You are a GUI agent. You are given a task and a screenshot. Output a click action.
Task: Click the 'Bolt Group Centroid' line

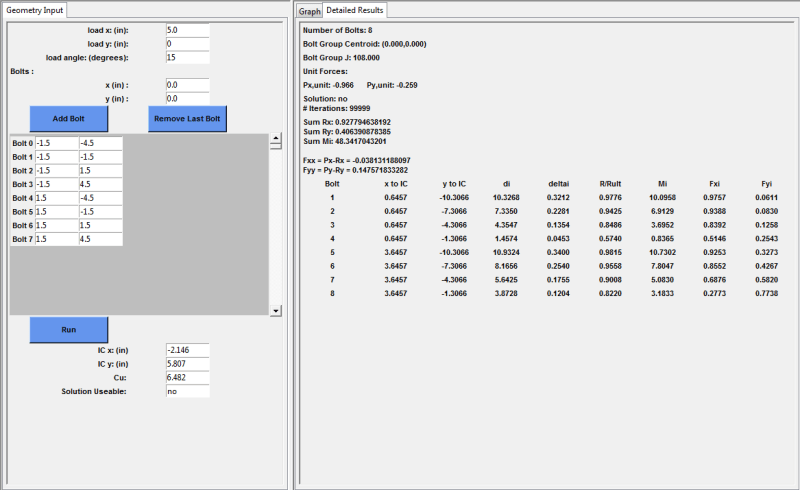[364, 44]
